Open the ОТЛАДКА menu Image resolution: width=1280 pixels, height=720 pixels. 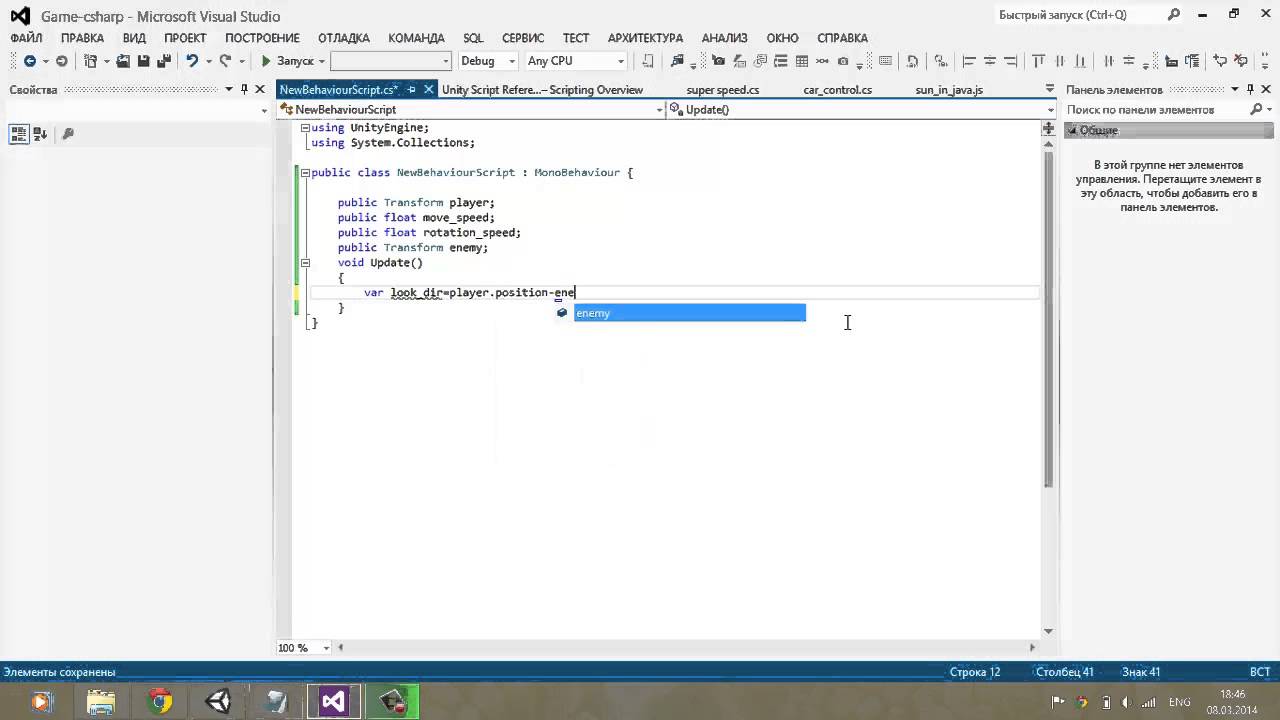point(344,38)
